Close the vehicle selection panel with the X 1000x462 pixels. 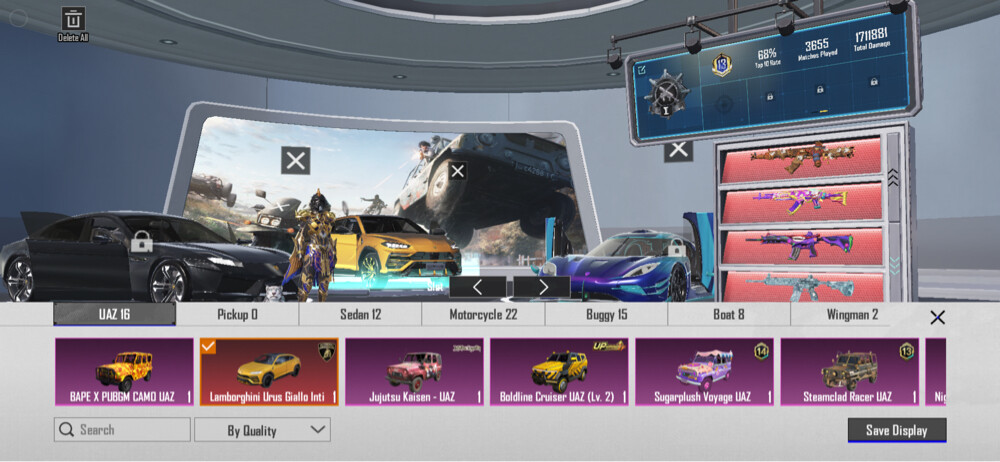click(x=937, y=317)
